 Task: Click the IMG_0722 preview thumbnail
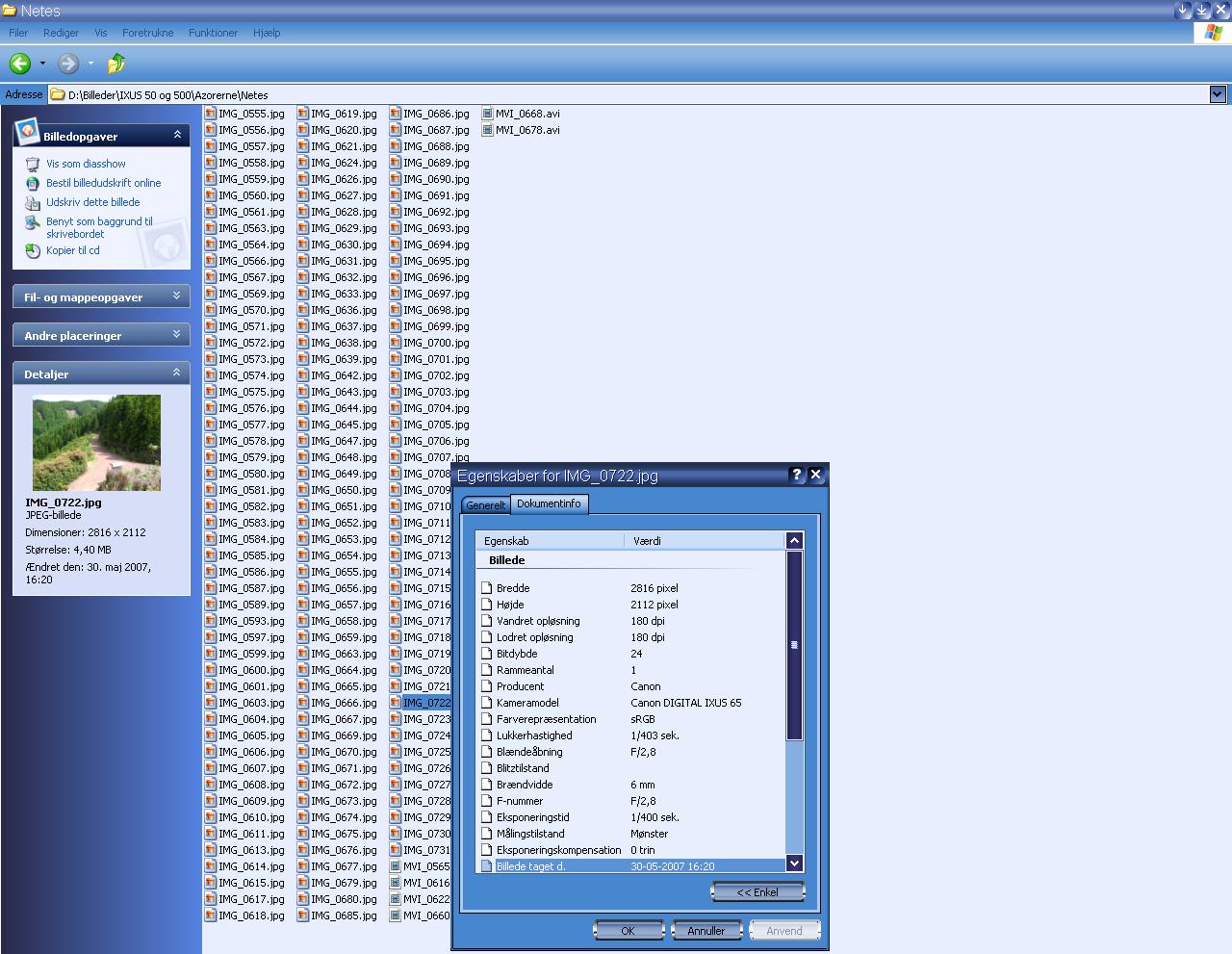(x=96, y=443)
